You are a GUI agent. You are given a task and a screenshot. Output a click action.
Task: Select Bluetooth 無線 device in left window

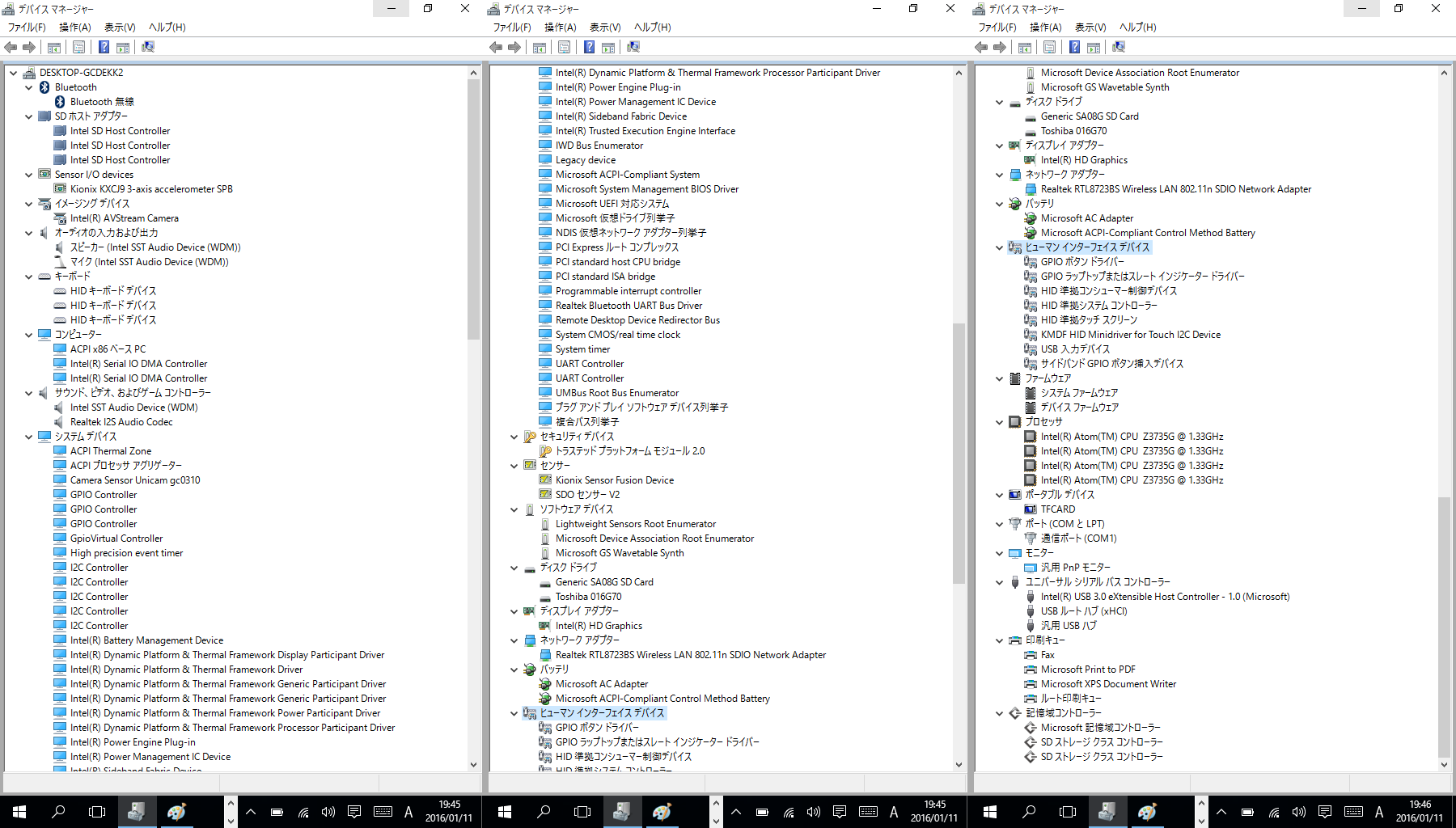(103, 102)
